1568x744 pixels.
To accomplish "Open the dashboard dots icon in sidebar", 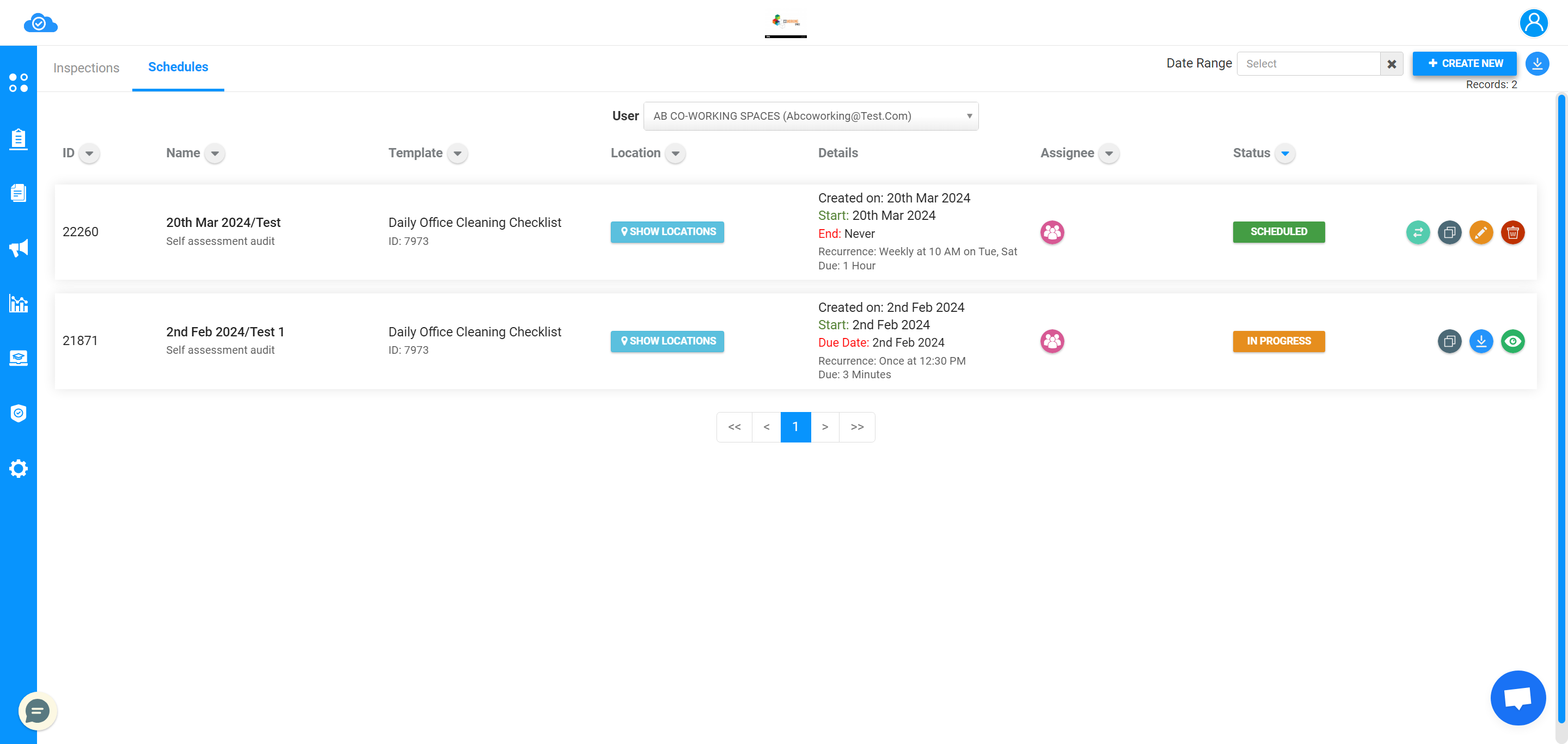I will point(19,83).
